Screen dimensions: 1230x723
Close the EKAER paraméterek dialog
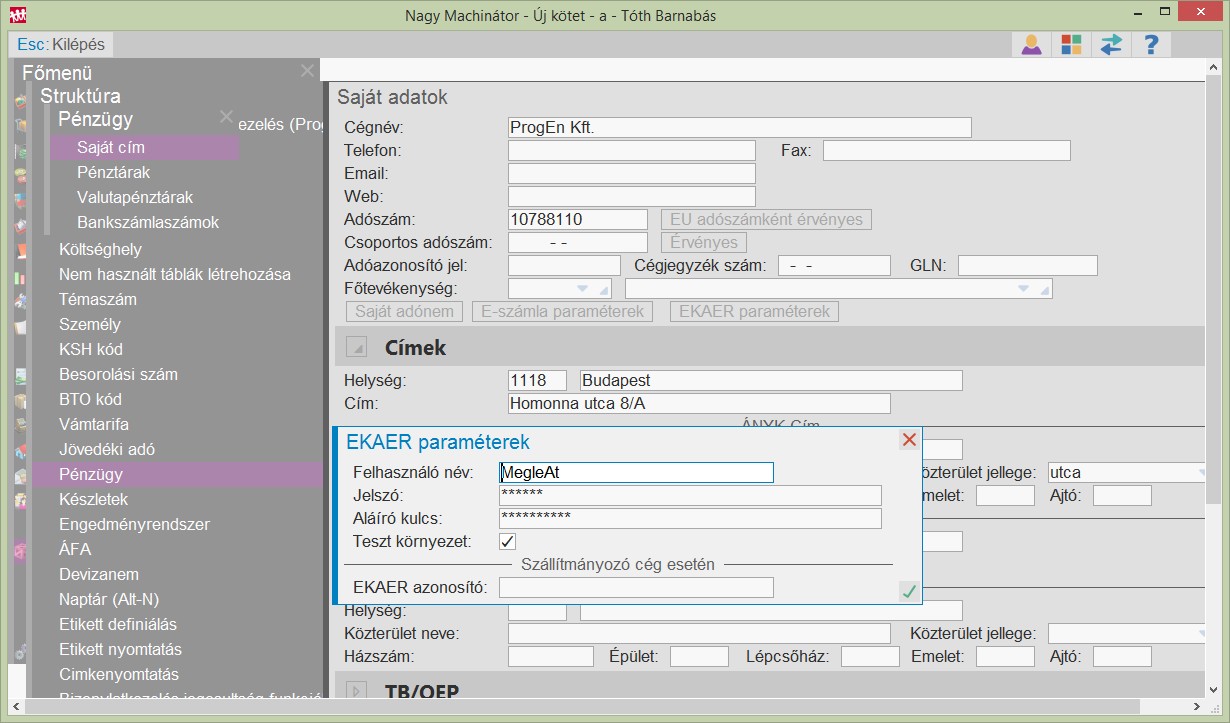pos(908,440)
